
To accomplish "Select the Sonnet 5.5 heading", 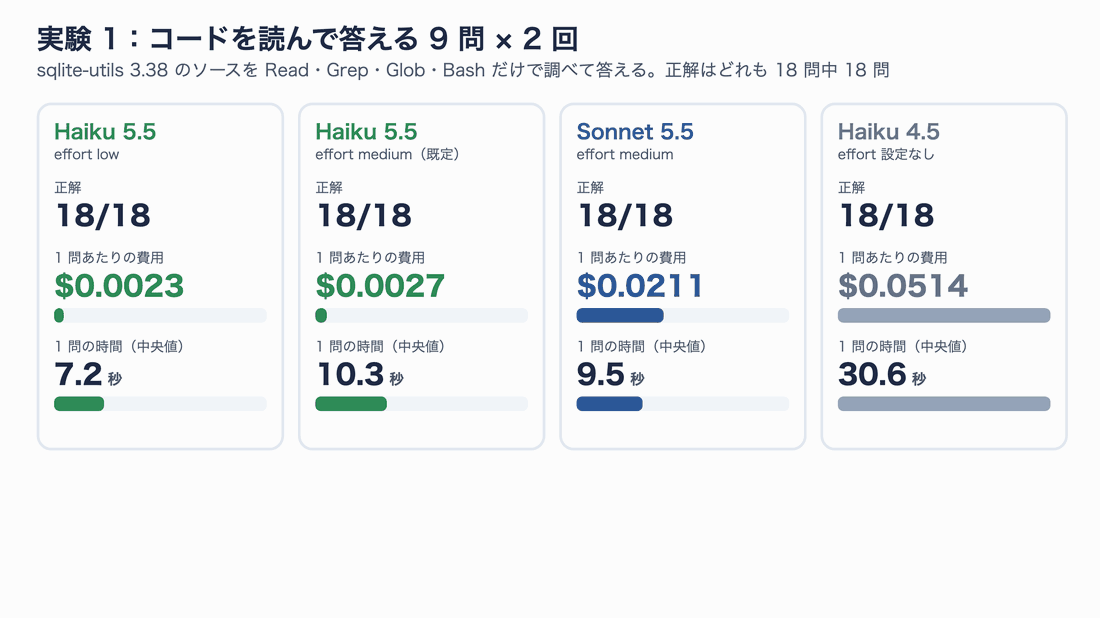I will coord(635,131).
